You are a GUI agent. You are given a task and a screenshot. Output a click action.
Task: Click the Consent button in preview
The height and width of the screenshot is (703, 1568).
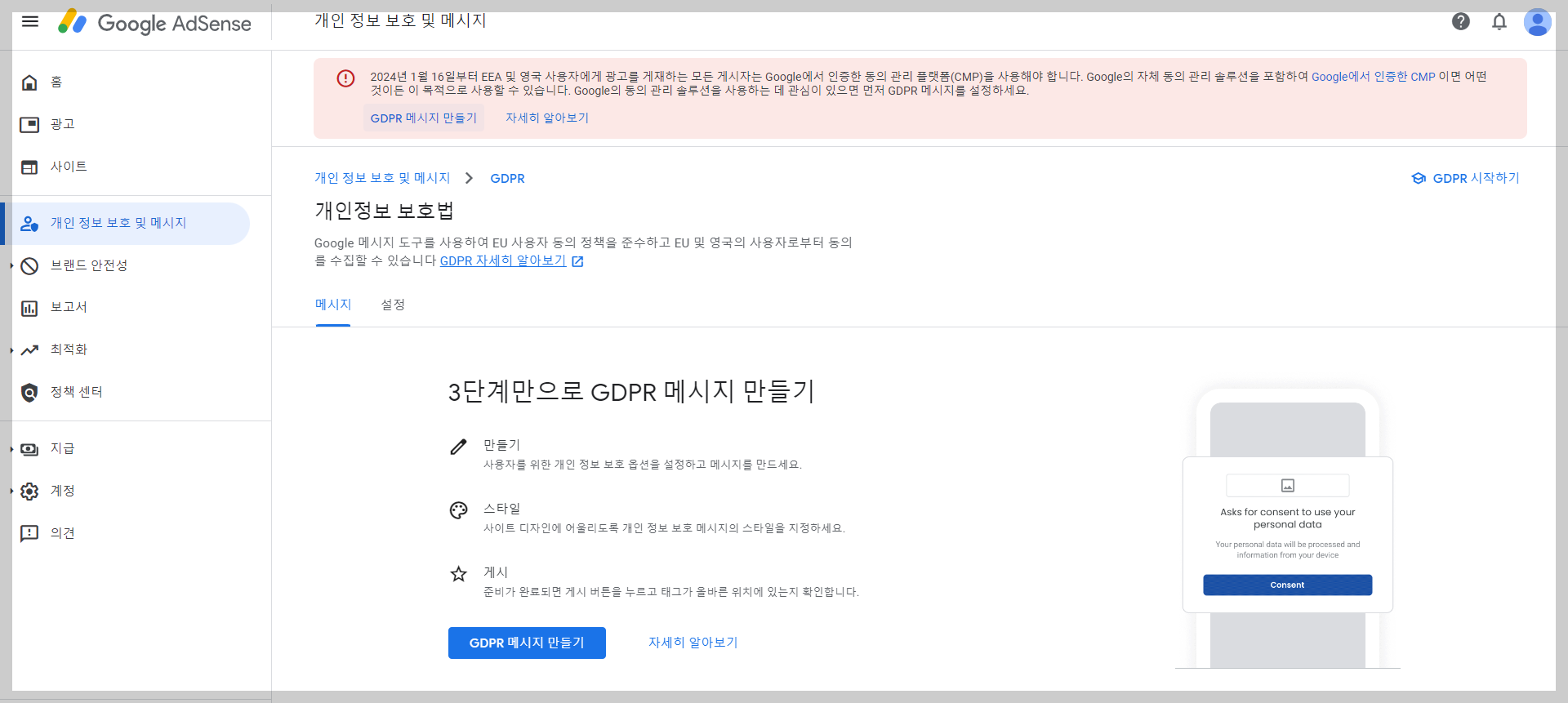[1287, 585]
